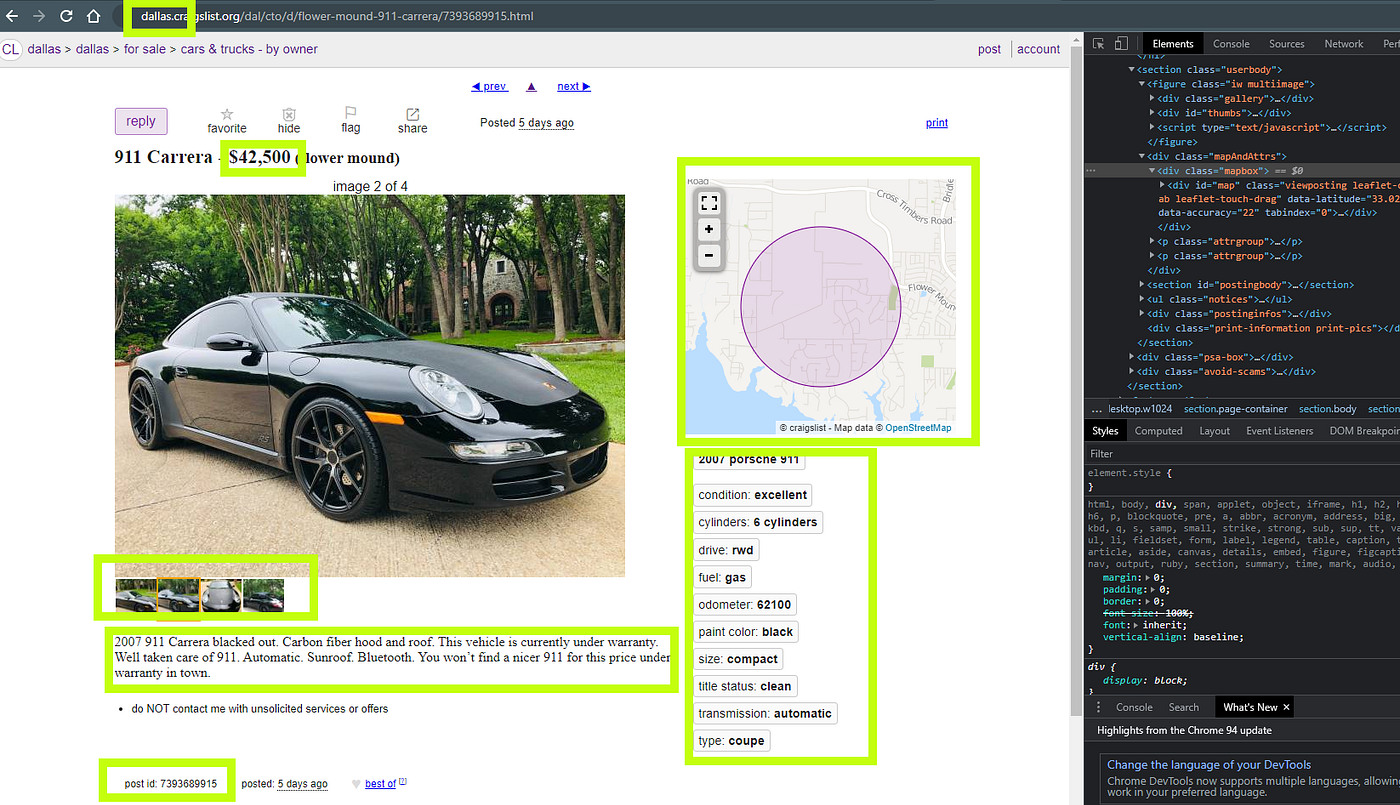Viewport: 1400px width, 805px height.
Task: Expand the div class gallery node
Action: point(1153,99)
